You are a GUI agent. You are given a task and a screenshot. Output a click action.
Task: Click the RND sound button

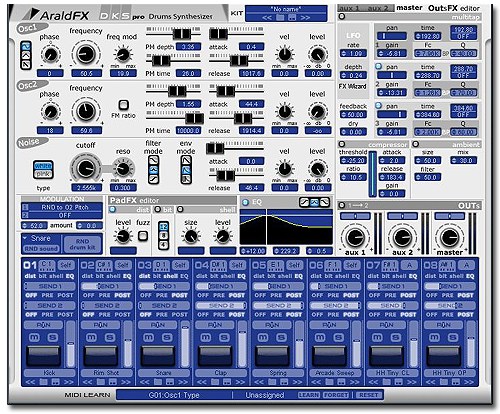(41, 249)
